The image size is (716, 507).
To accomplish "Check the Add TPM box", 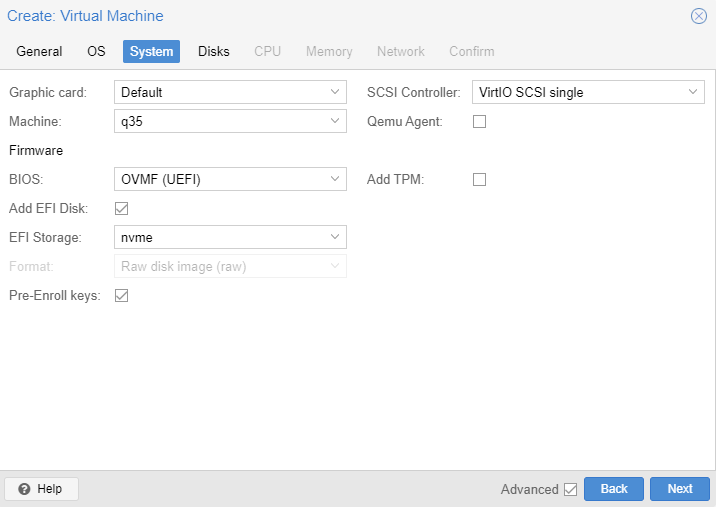I will coord(479,180).
